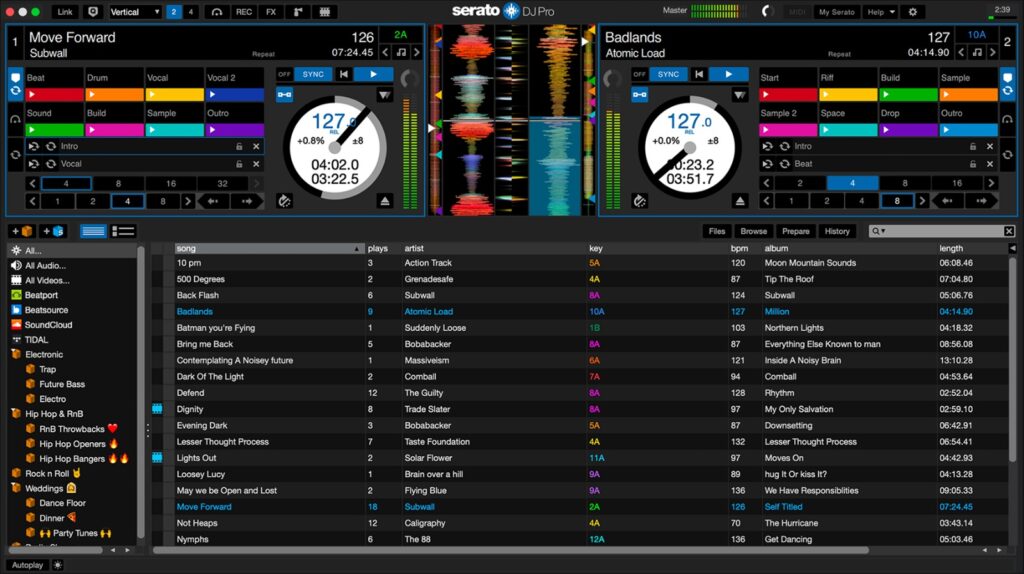Open deck 1 censor/reverse dropdown triangle
1024x574 pixels.
tap(385, 95)
